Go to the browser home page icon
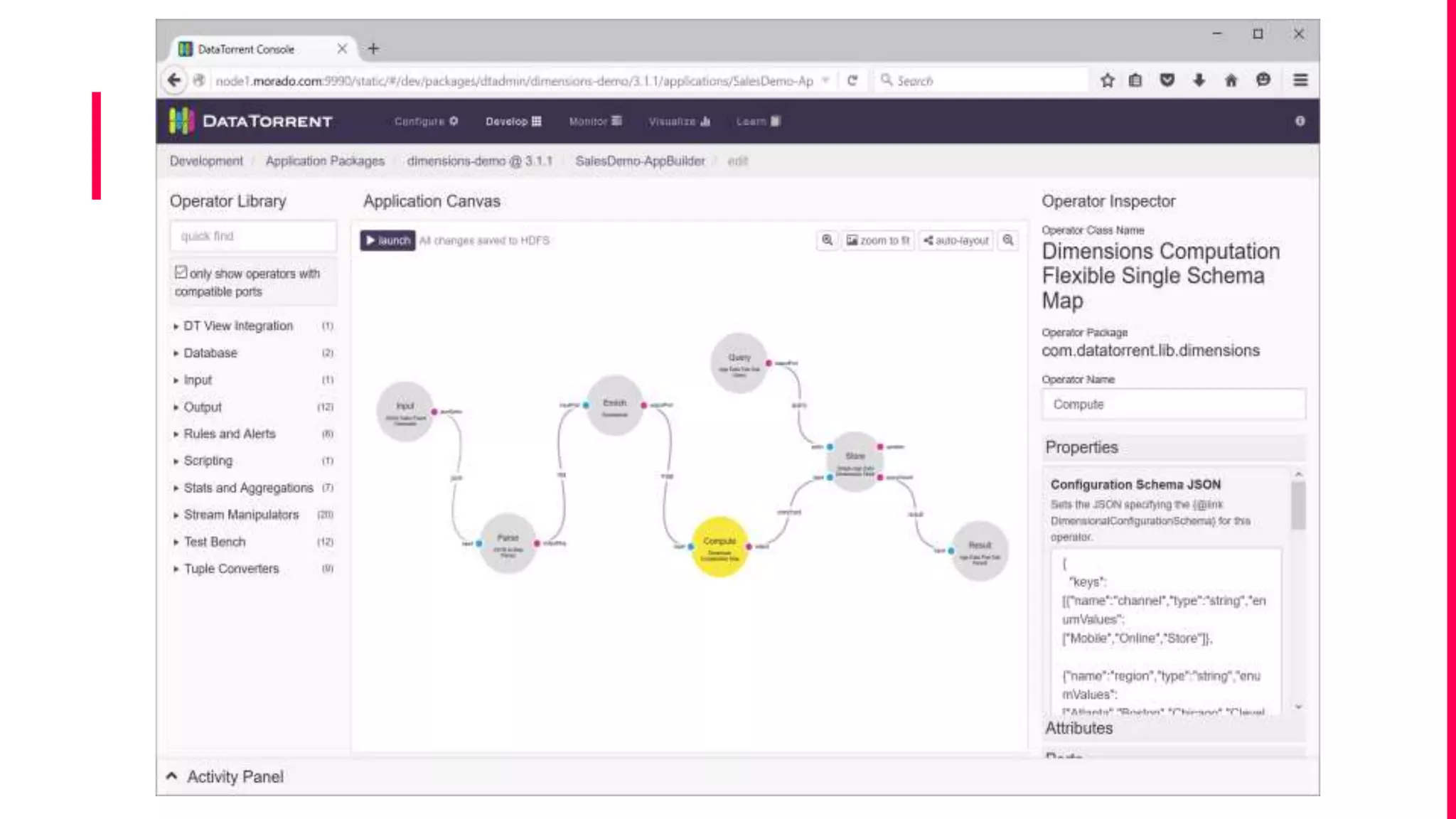 click(x=1231, y=80)
